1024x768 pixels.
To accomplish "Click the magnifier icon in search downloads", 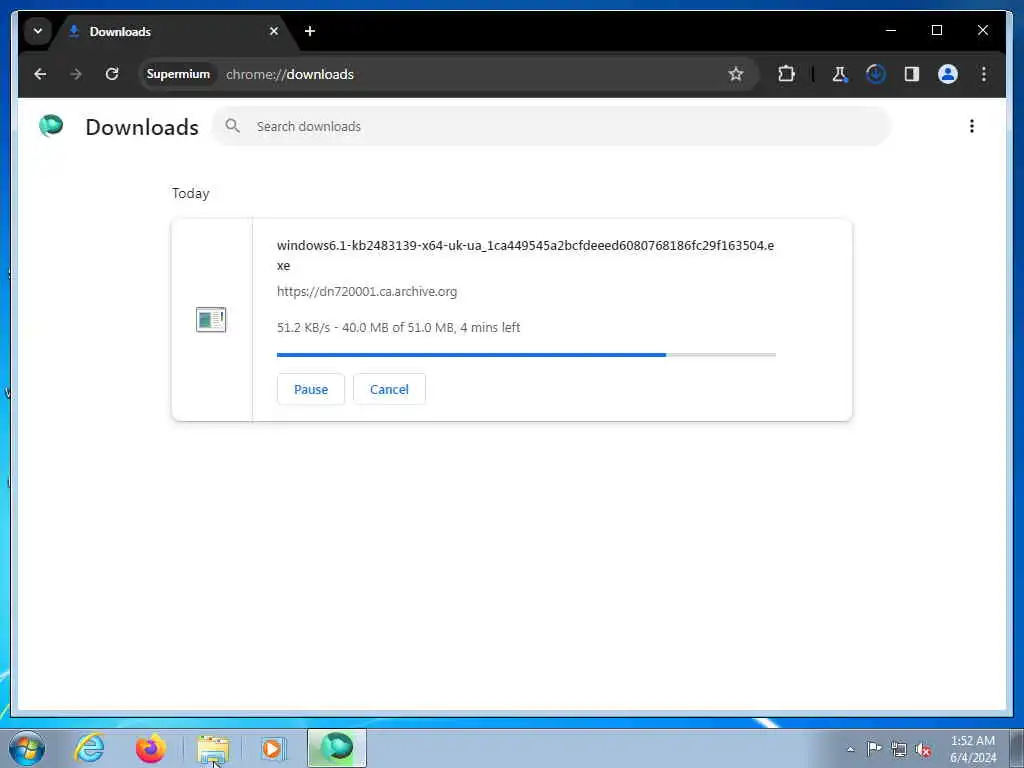I will click(232, 126).
